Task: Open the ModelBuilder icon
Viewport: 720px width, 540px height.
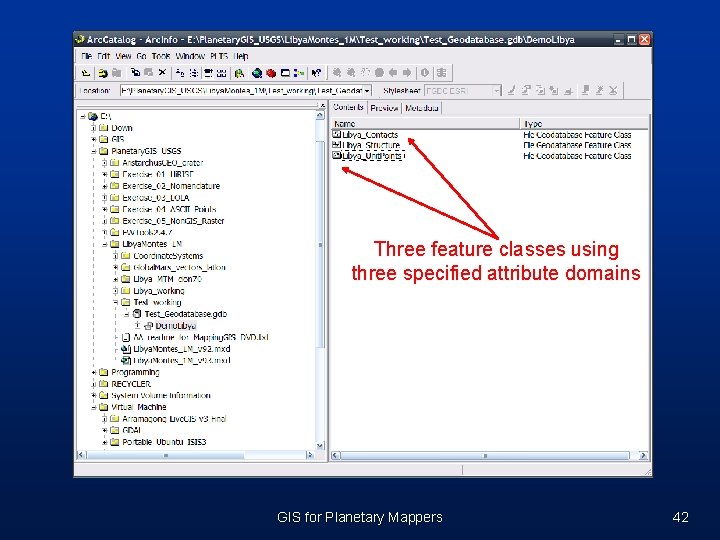Action: (299, 73)
